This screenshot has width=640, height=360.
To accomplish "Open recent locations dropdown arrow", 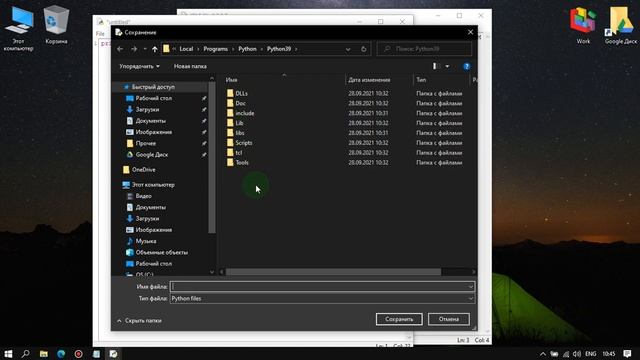I will click(x=145, y=49).
